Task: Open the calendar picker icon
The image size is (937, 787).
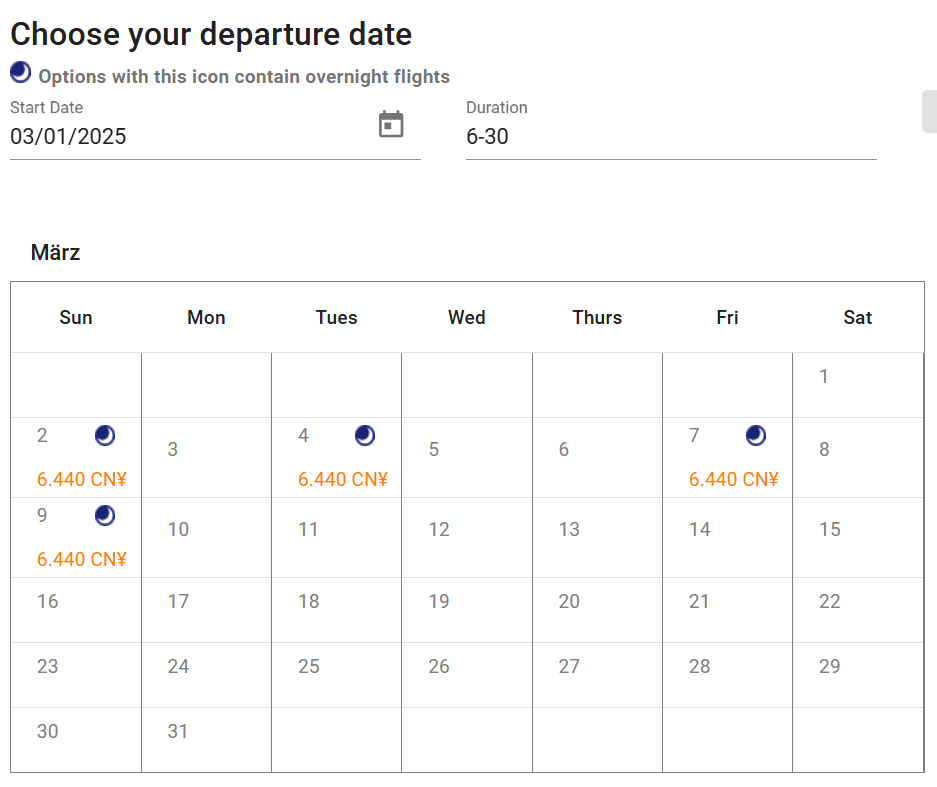Action: 391,124
